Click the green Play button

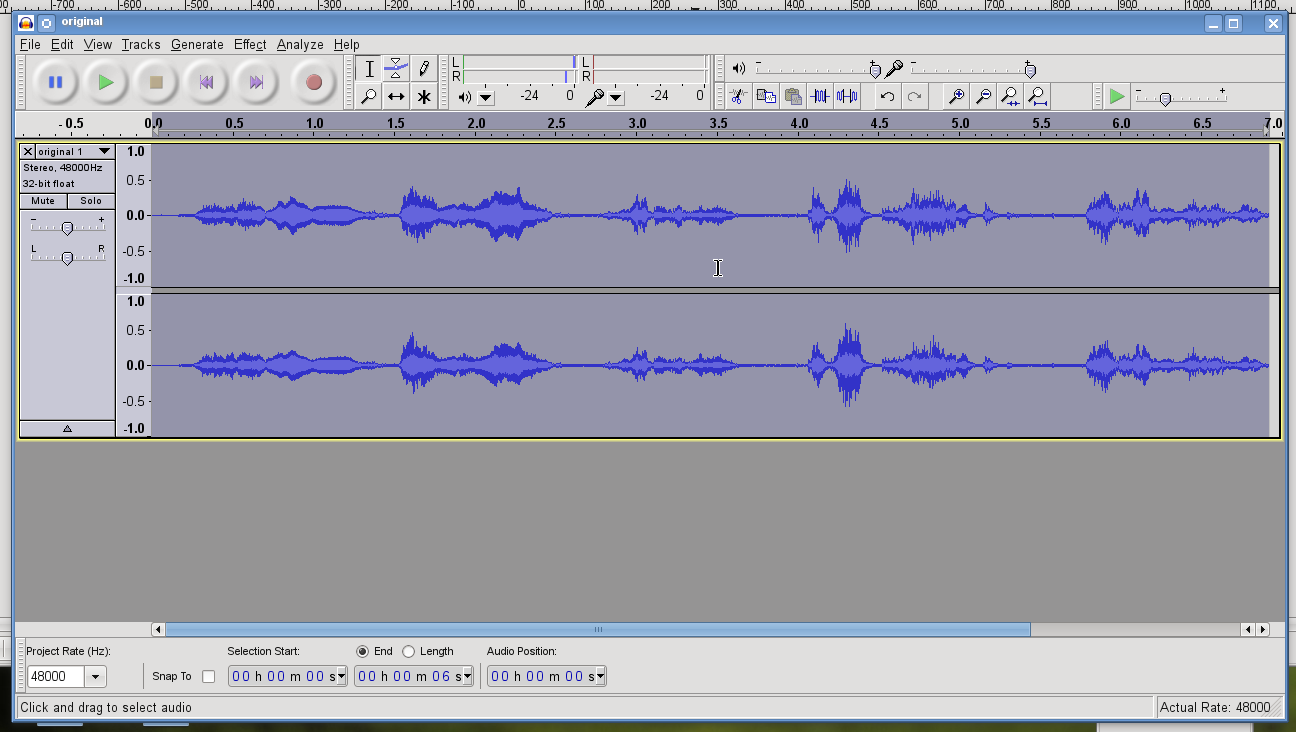pos(105,83)
